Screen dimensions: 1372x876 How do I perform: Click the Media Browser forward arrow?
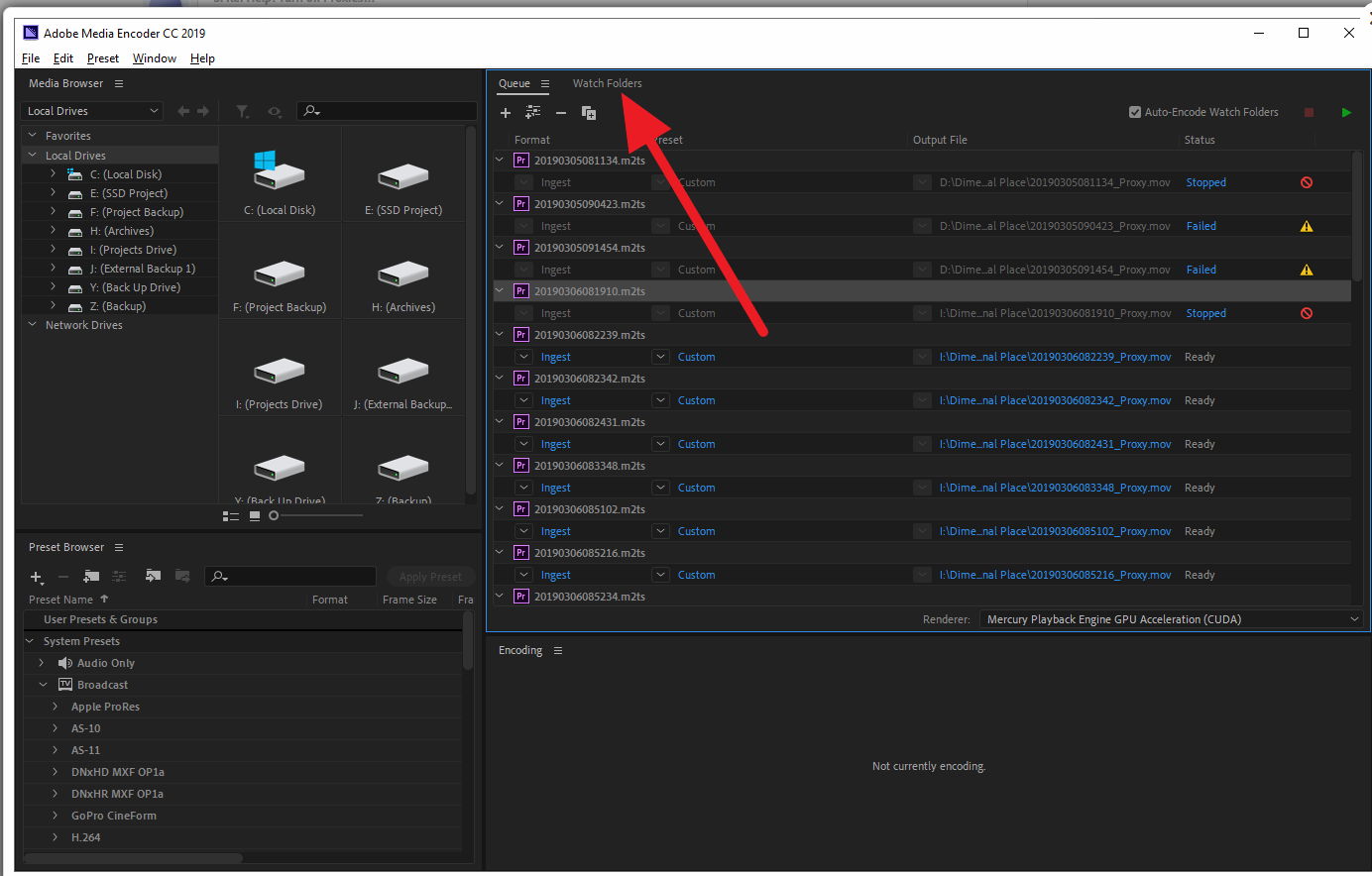[x=203, y=111]
